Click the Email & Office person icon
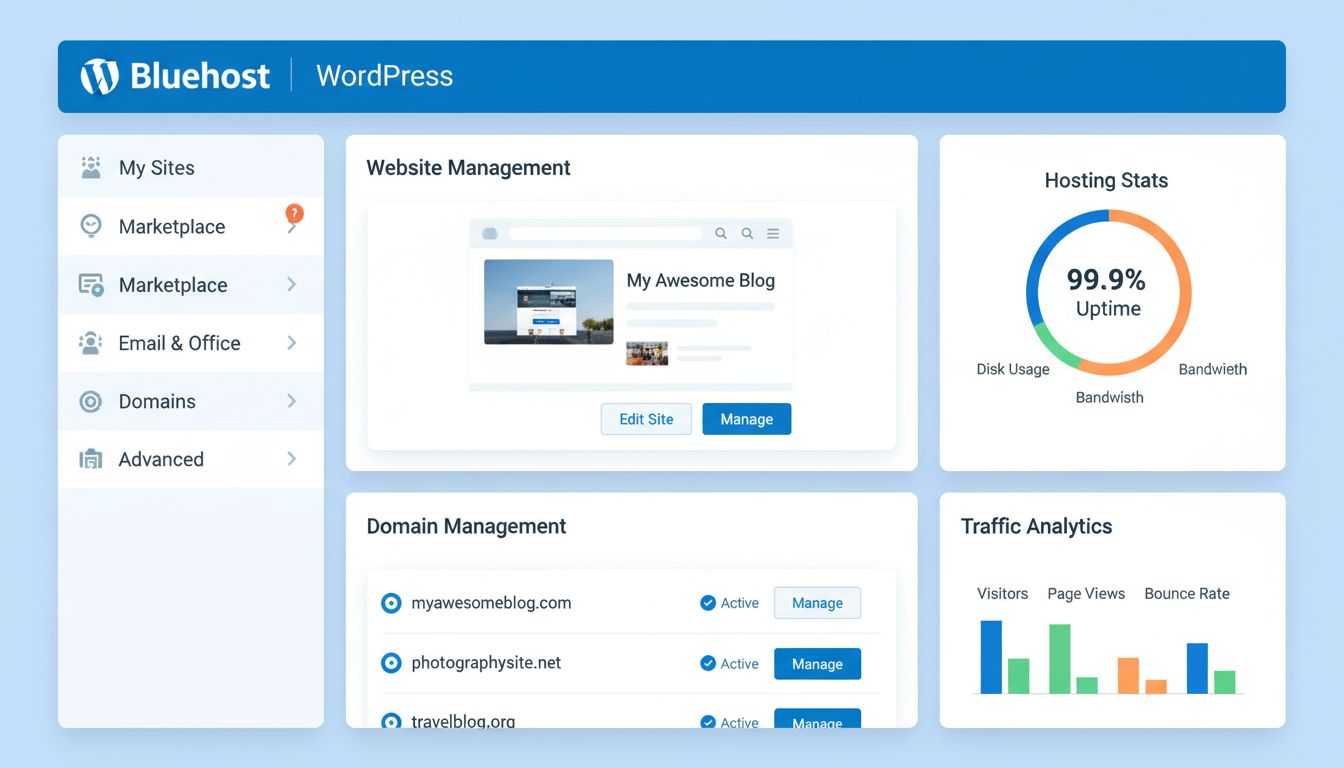1344x768 pixels. click(x=91, y=343)
